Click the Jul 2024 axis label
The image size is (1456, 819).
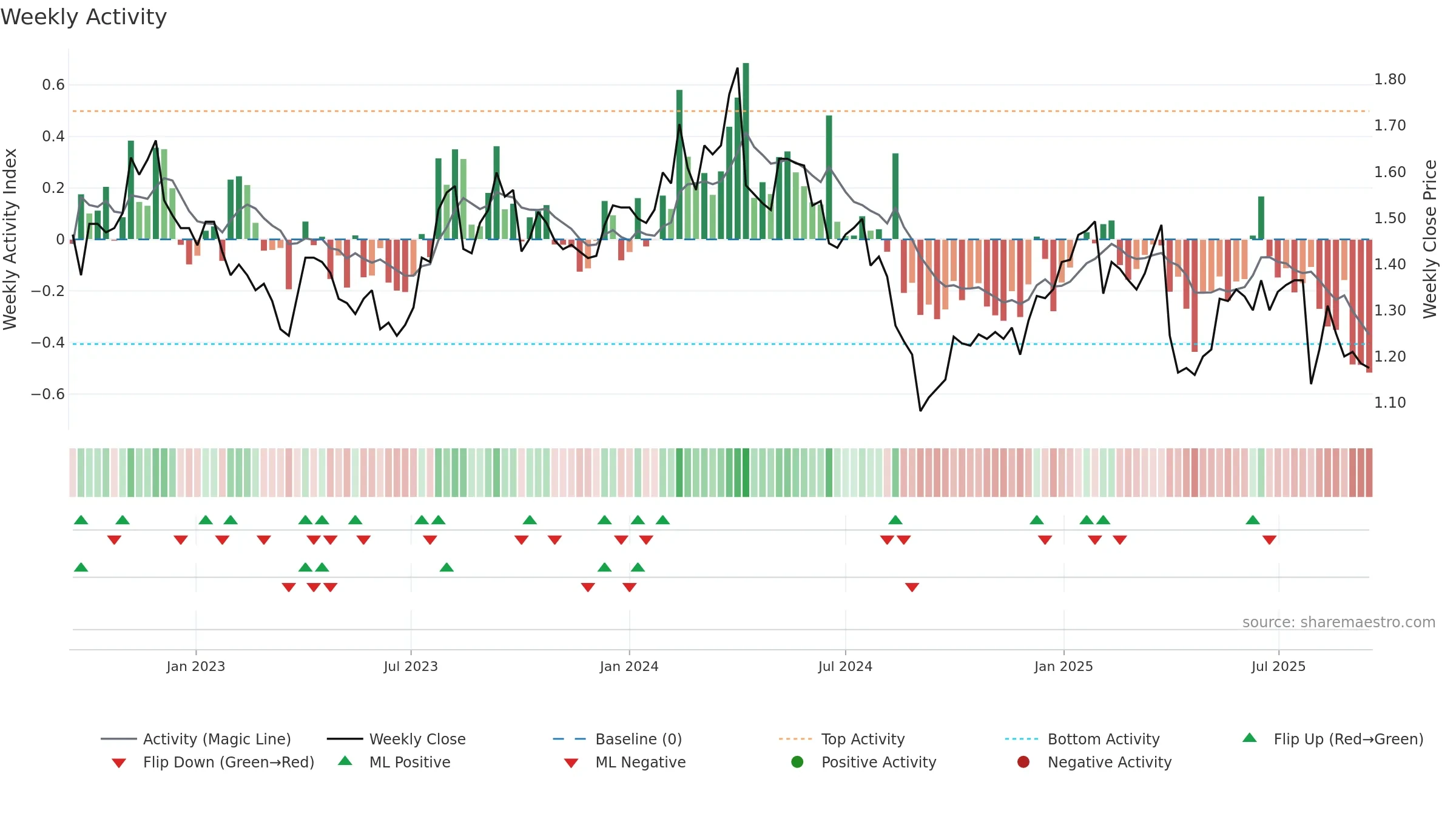tap(845, 667)
